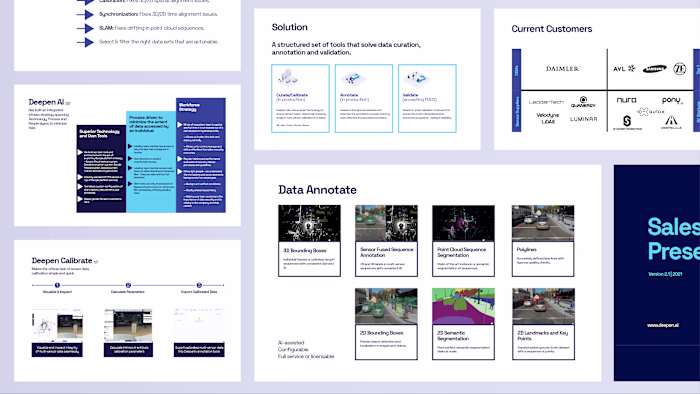The height and width of the screenshot is (394, 700).
Task: Click the Velodyne LiDAR logo
Action: click(x=548, y=118)
